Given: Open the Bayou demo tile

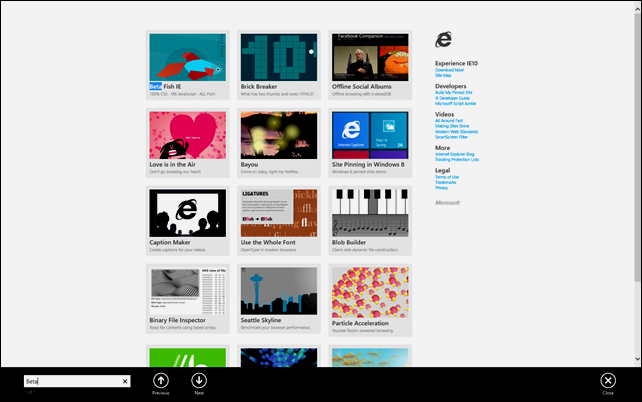Looking at the screenshot, I should (x=278, y=135).
